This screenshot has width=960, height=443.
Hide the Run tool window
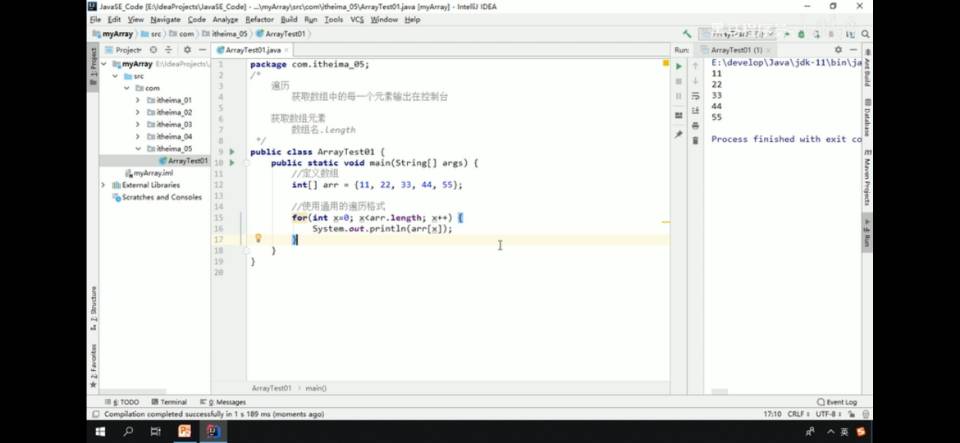point(854,50)
